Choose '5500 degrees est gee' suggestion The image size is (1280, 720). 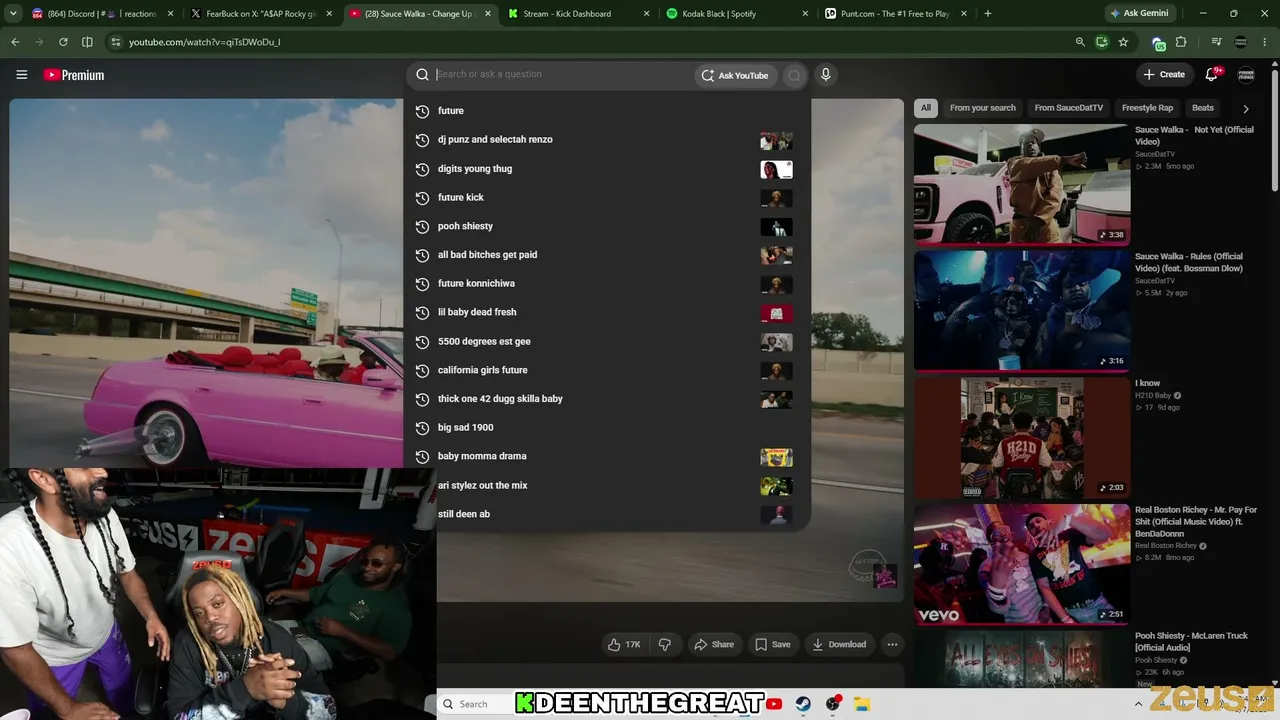point(607,342)
